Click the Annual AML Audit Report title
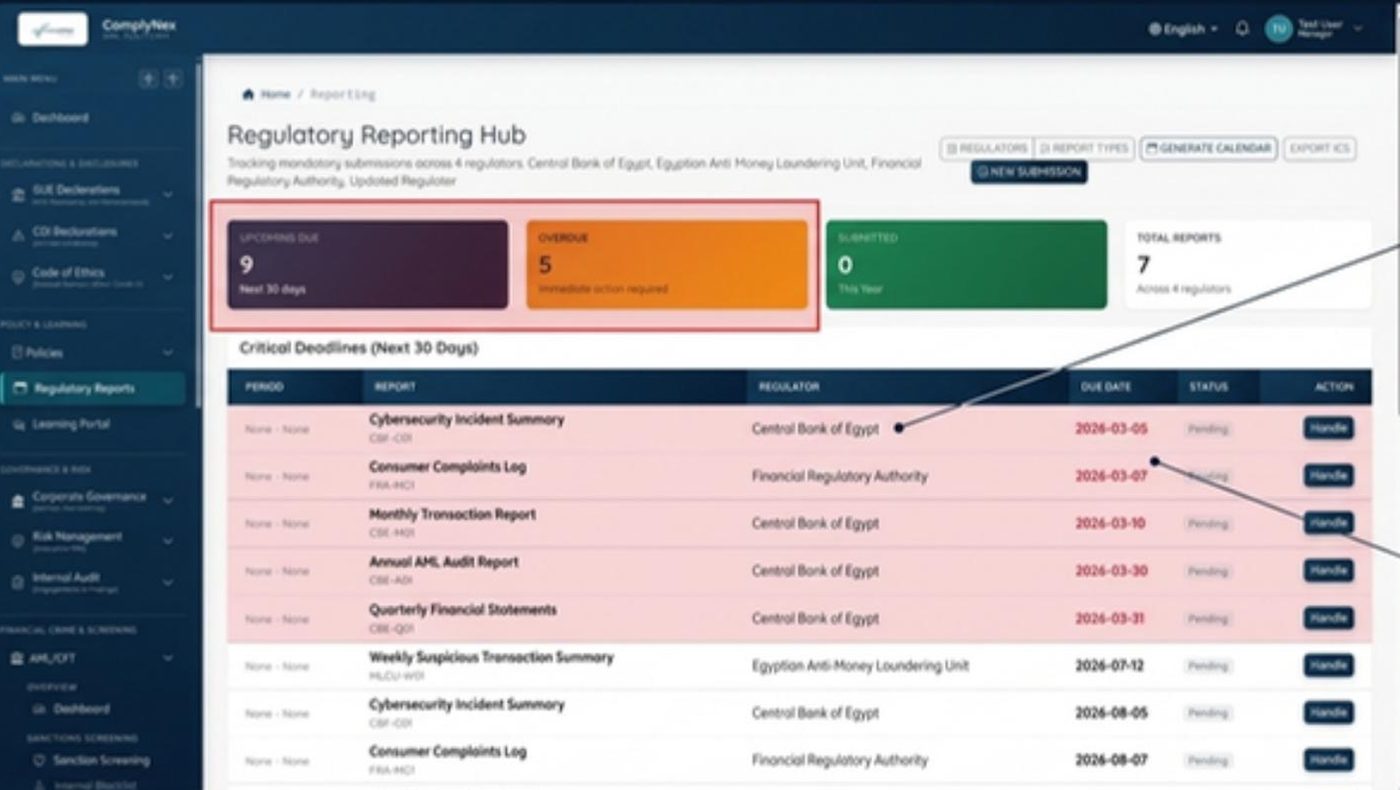 pyautogui.click(x=443, y=562)
